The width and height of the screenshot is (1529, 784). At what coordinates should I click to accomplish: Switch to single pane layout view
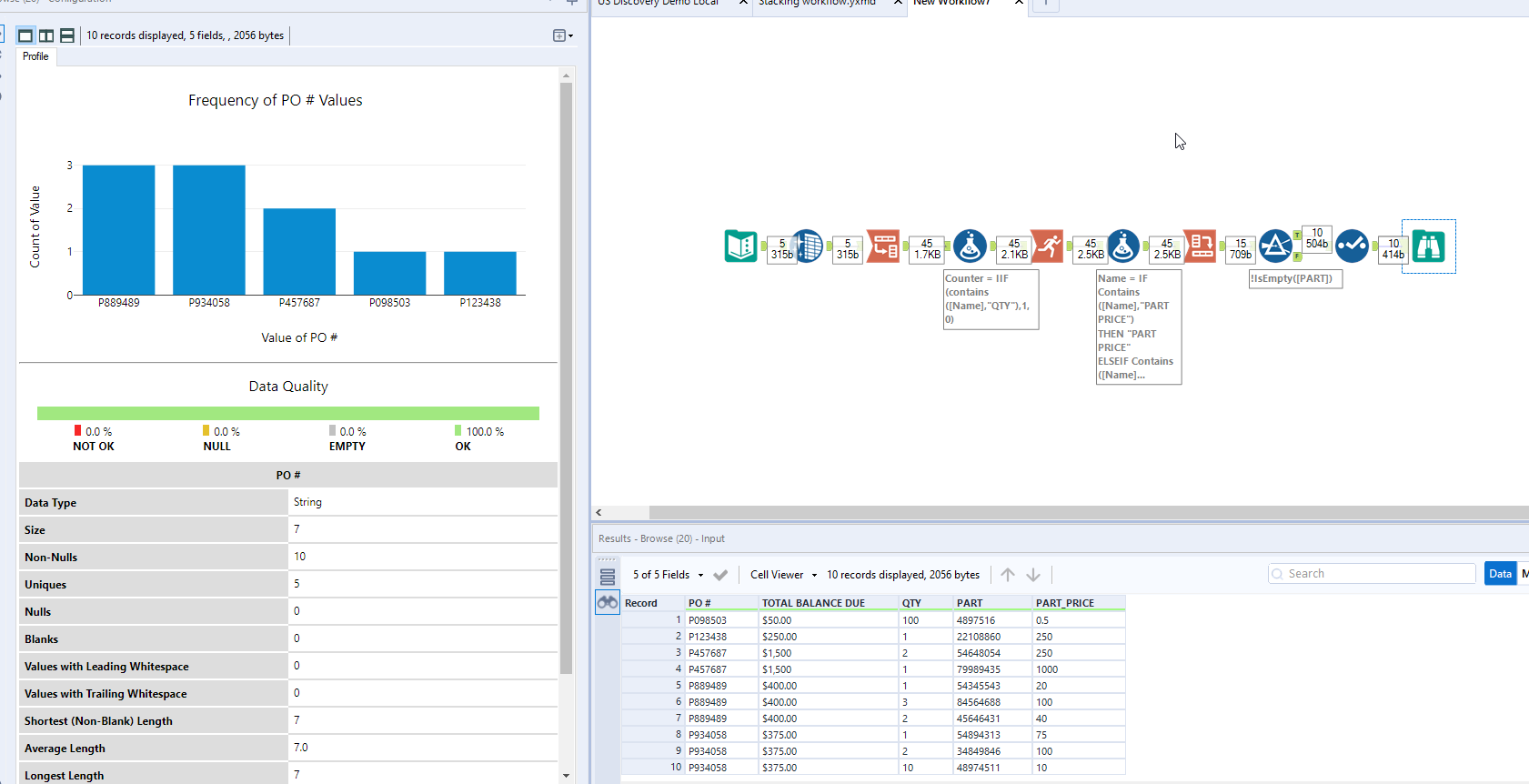pos(25,35)
